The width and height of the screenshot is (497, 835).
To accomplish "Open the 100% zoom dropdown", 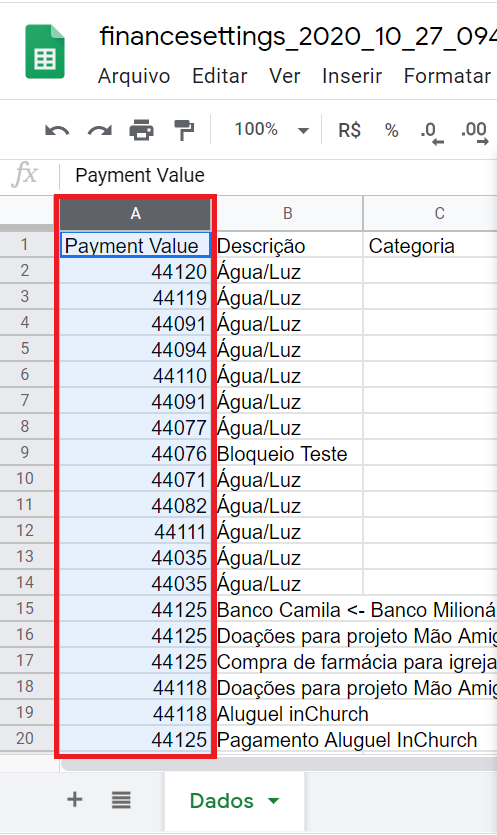I will click(272, 129).
